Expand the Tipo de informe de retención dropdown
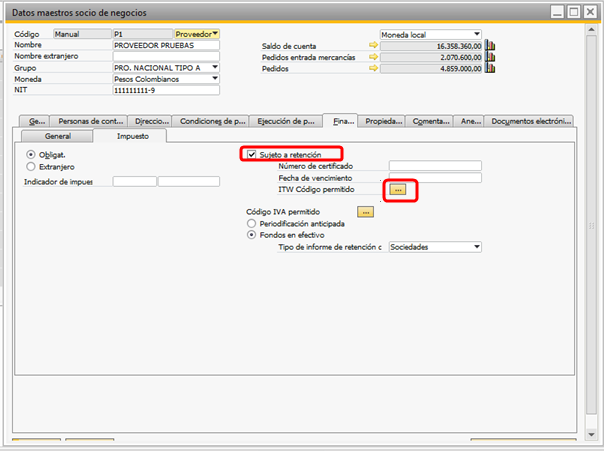606x453 pixels. 477,246
